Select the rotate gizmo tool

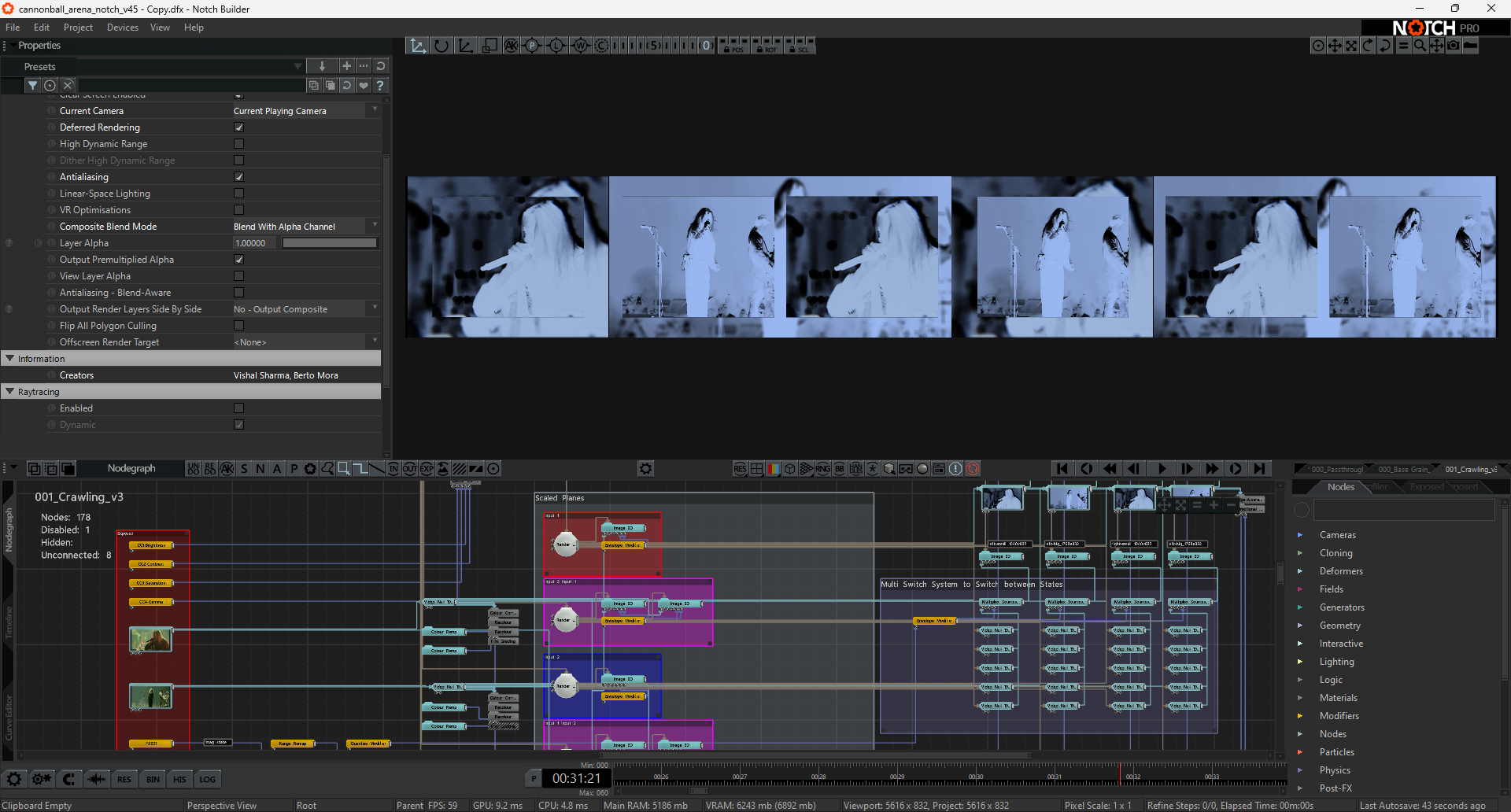point(441,46)
